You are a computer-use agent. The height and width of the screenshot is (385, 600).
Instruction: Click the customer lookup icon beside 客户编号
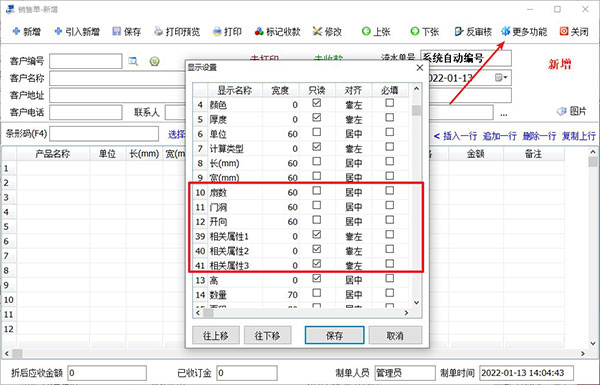click(x=133, y=61)
